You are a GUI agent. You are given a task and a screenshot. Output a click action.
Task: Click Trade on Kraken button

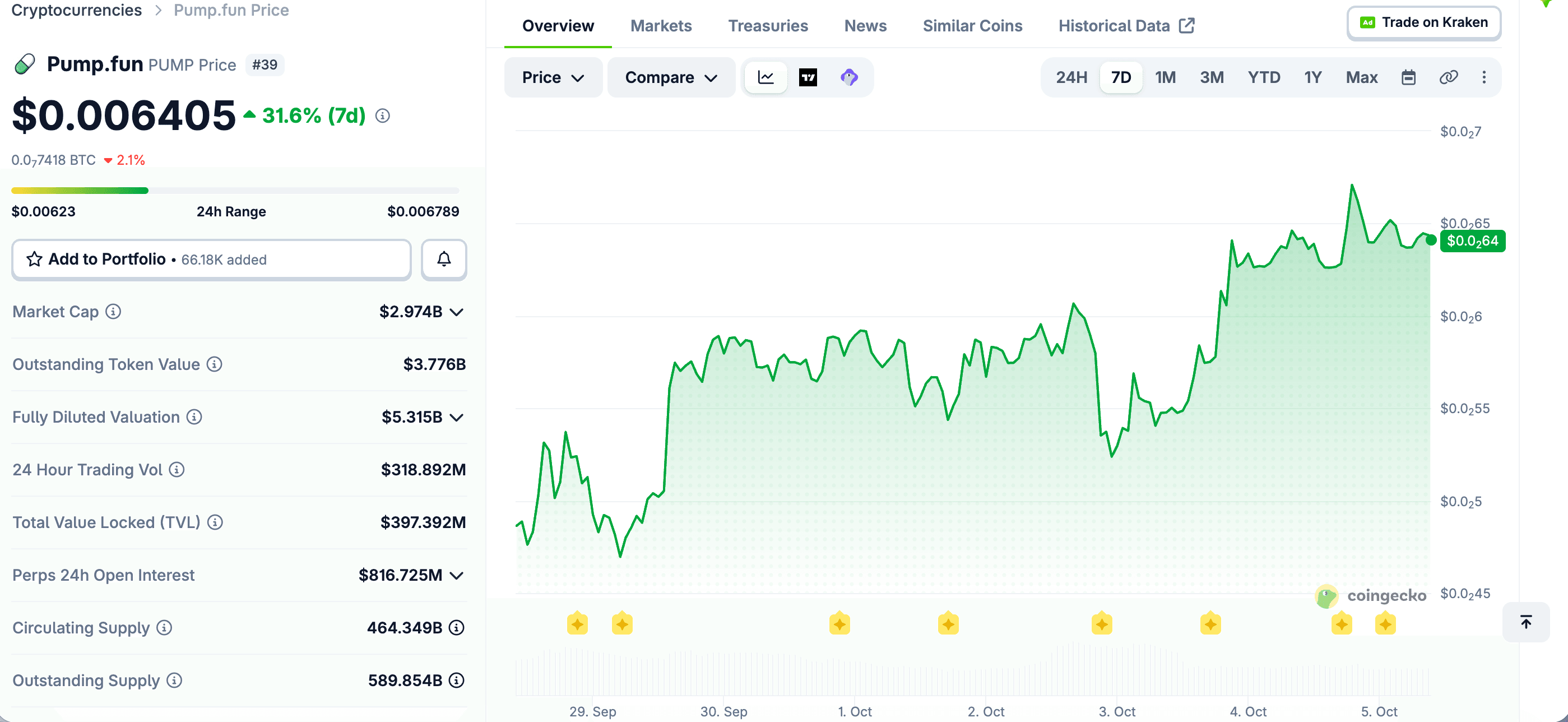coord(1424,23)
